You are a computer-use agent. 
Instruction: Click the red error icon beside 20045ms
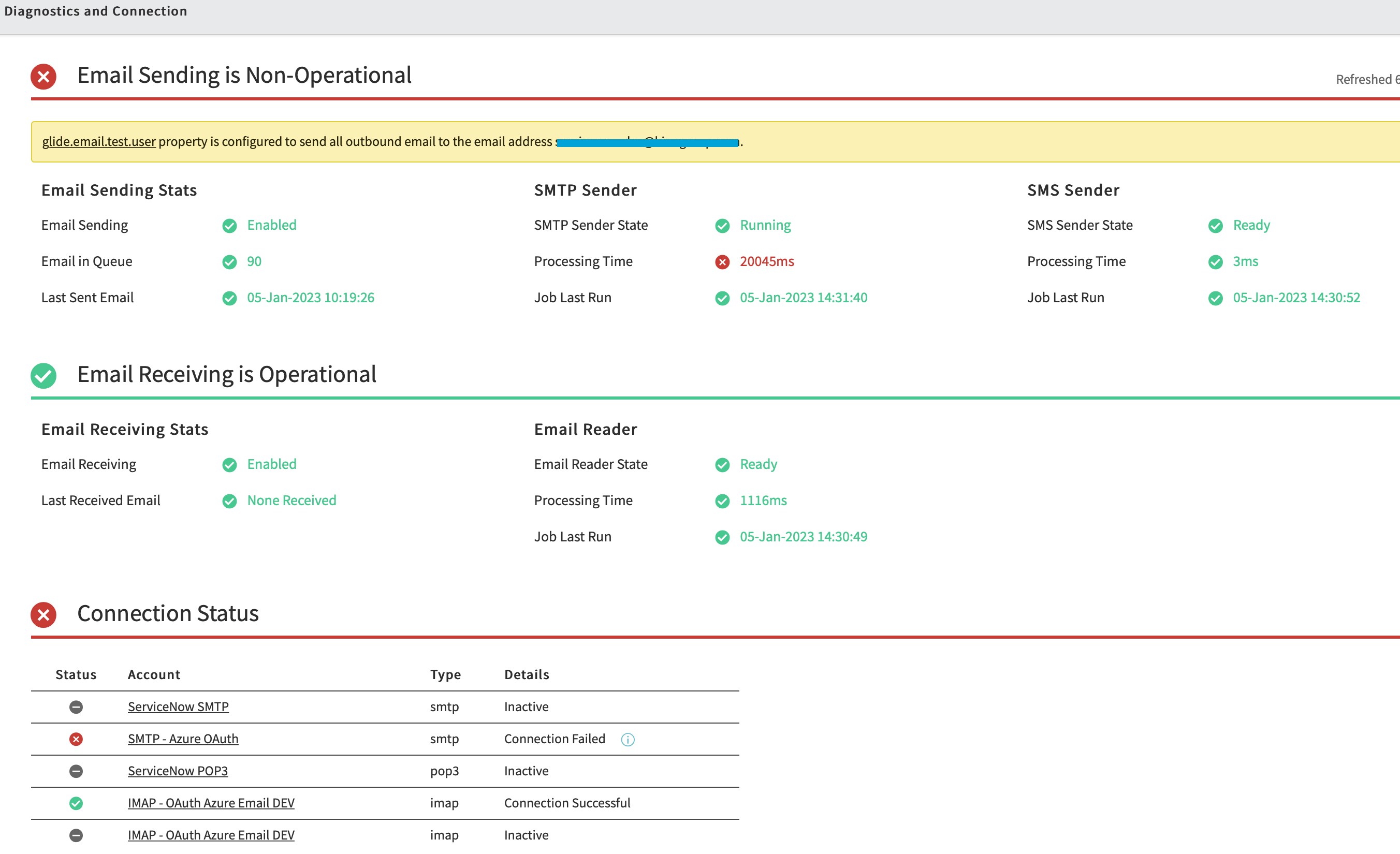[x=722, y=262]
